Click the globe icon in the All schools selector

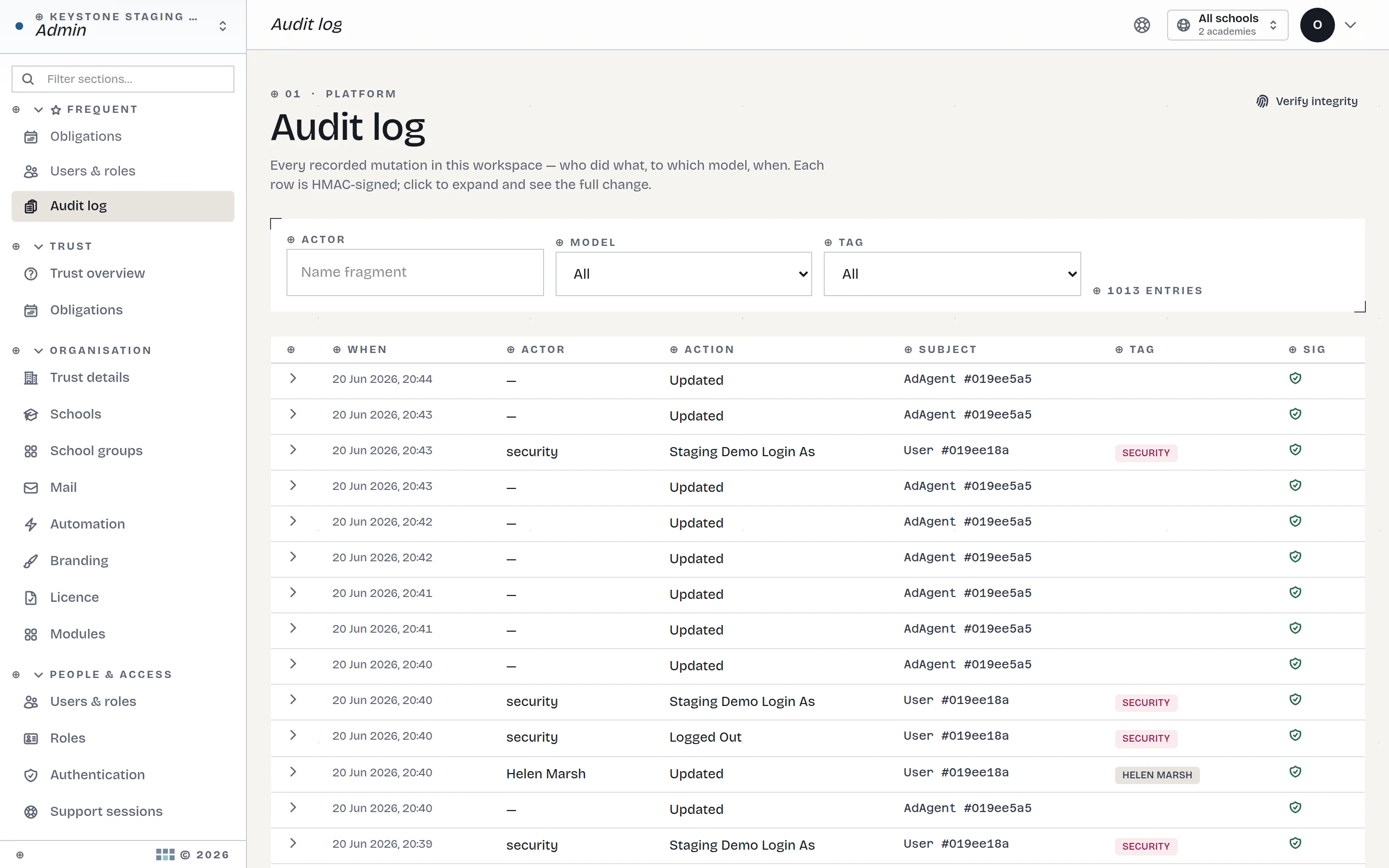pyautogui.click(x=1184, y=25)
